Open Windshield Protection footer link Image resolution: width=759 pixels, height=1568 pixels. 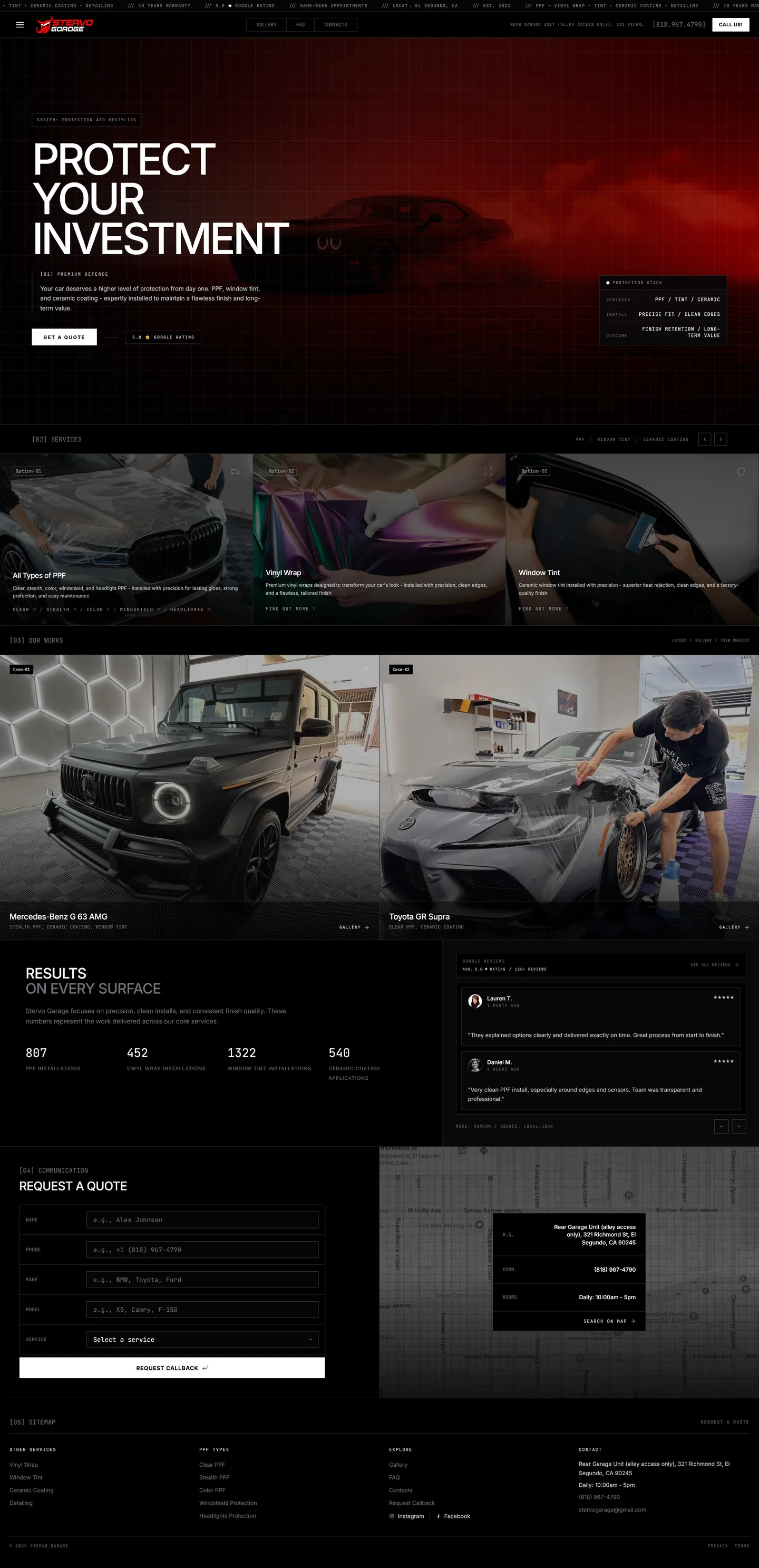pos(228,1503)
